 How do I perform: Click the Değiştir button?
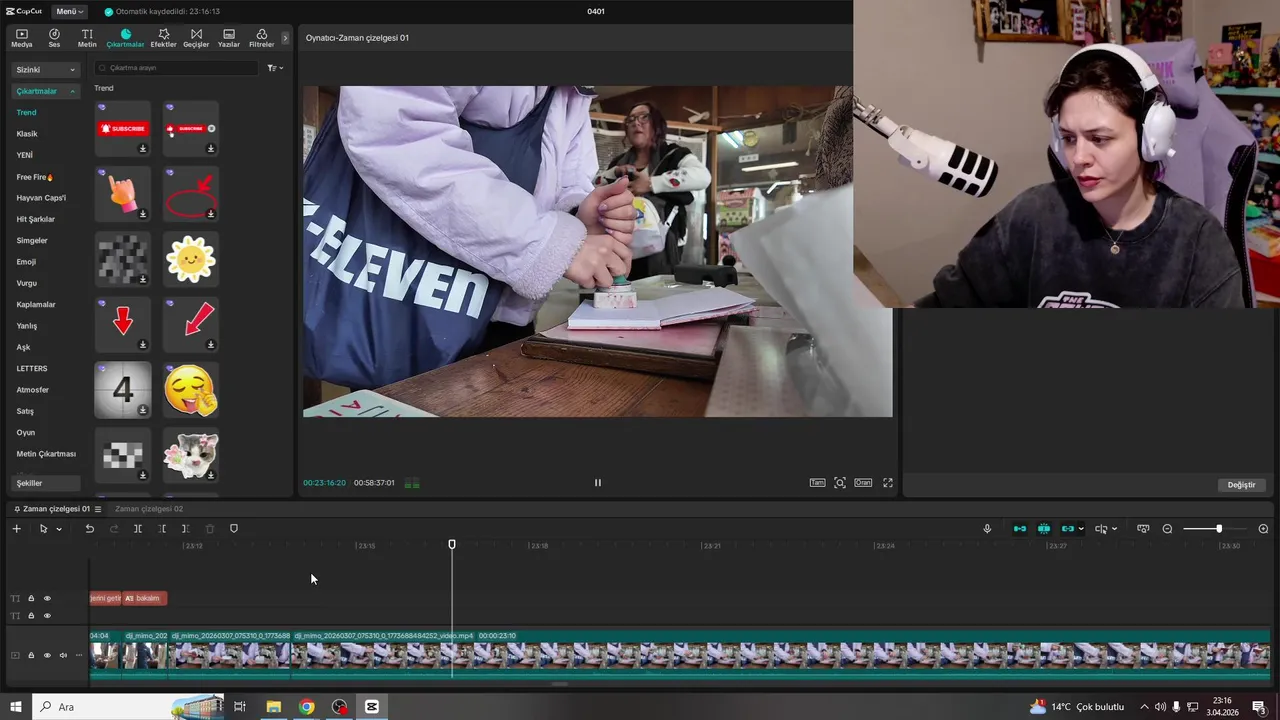1241,485
